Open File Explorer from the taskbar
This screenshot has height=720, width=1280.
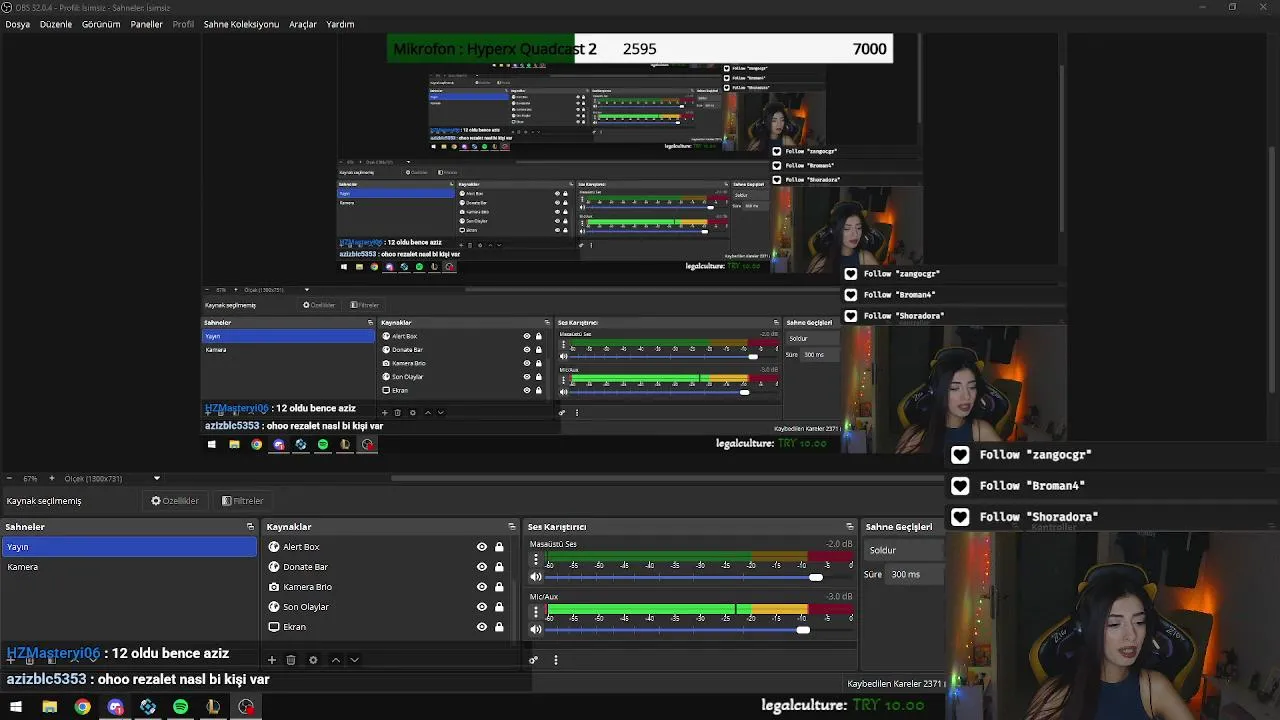49,707
